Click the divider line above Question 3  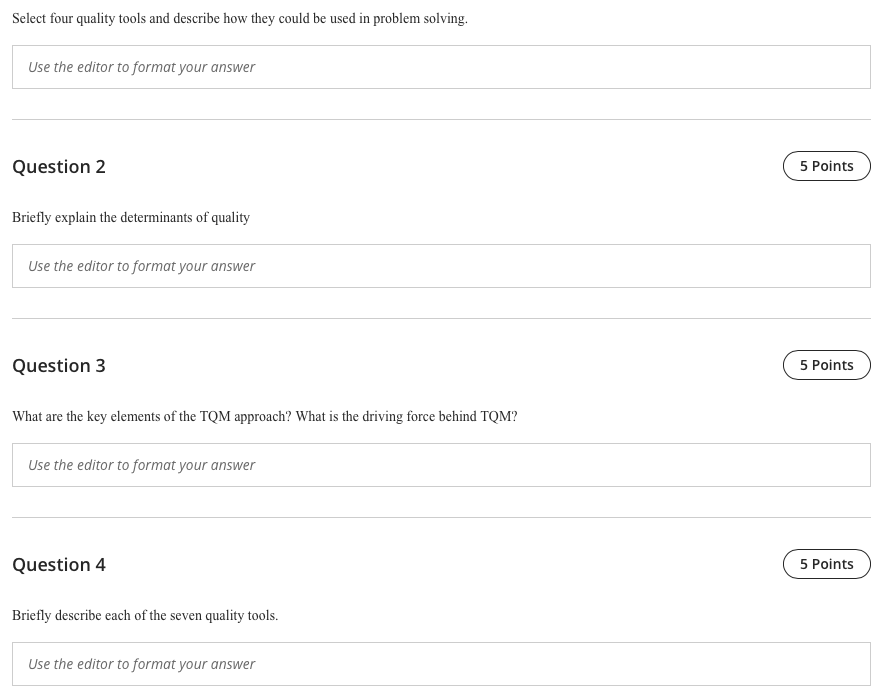pyautogui.click(x=441, y=316)
